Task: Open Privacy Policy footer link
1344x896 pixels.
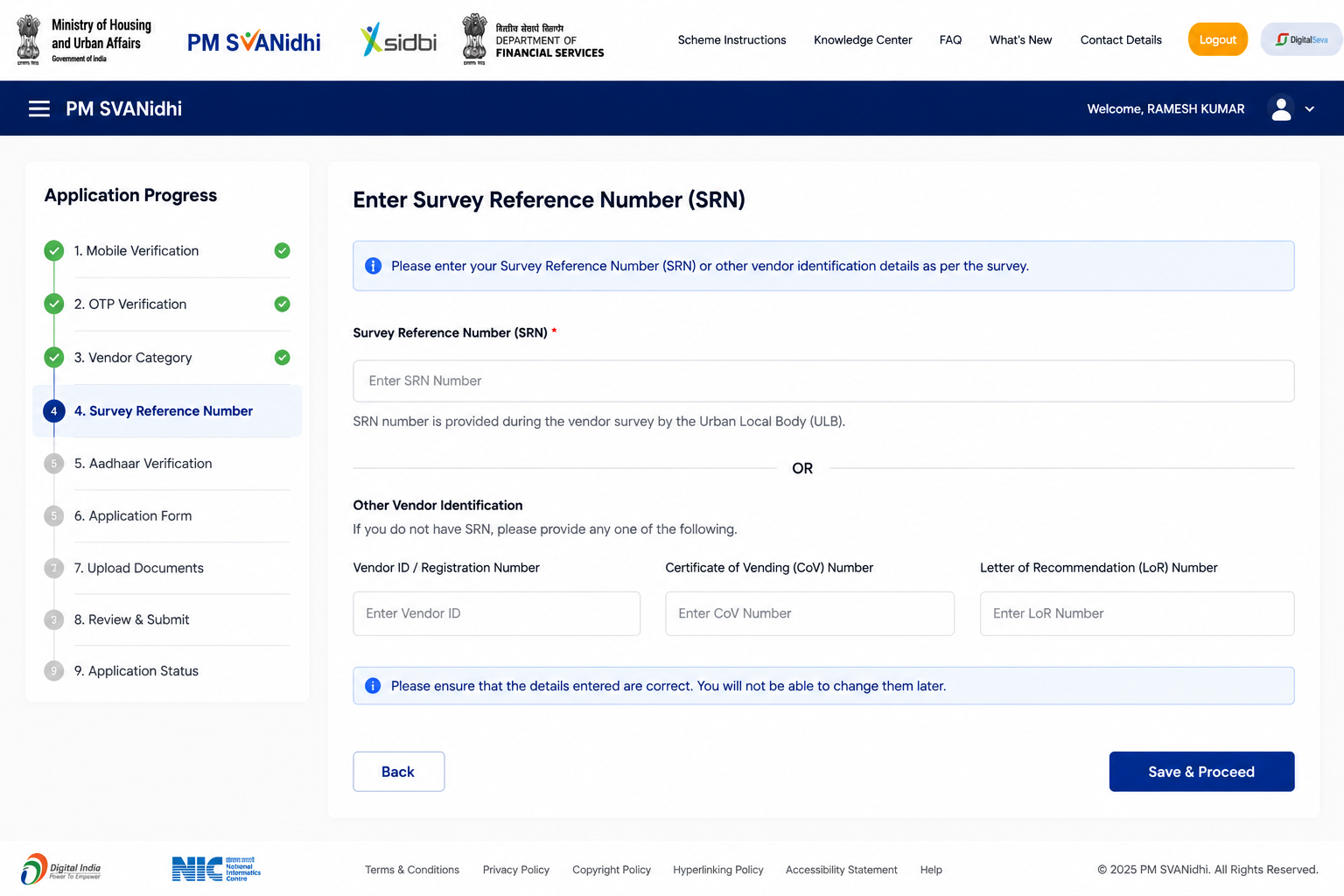Action: [516, 870]
